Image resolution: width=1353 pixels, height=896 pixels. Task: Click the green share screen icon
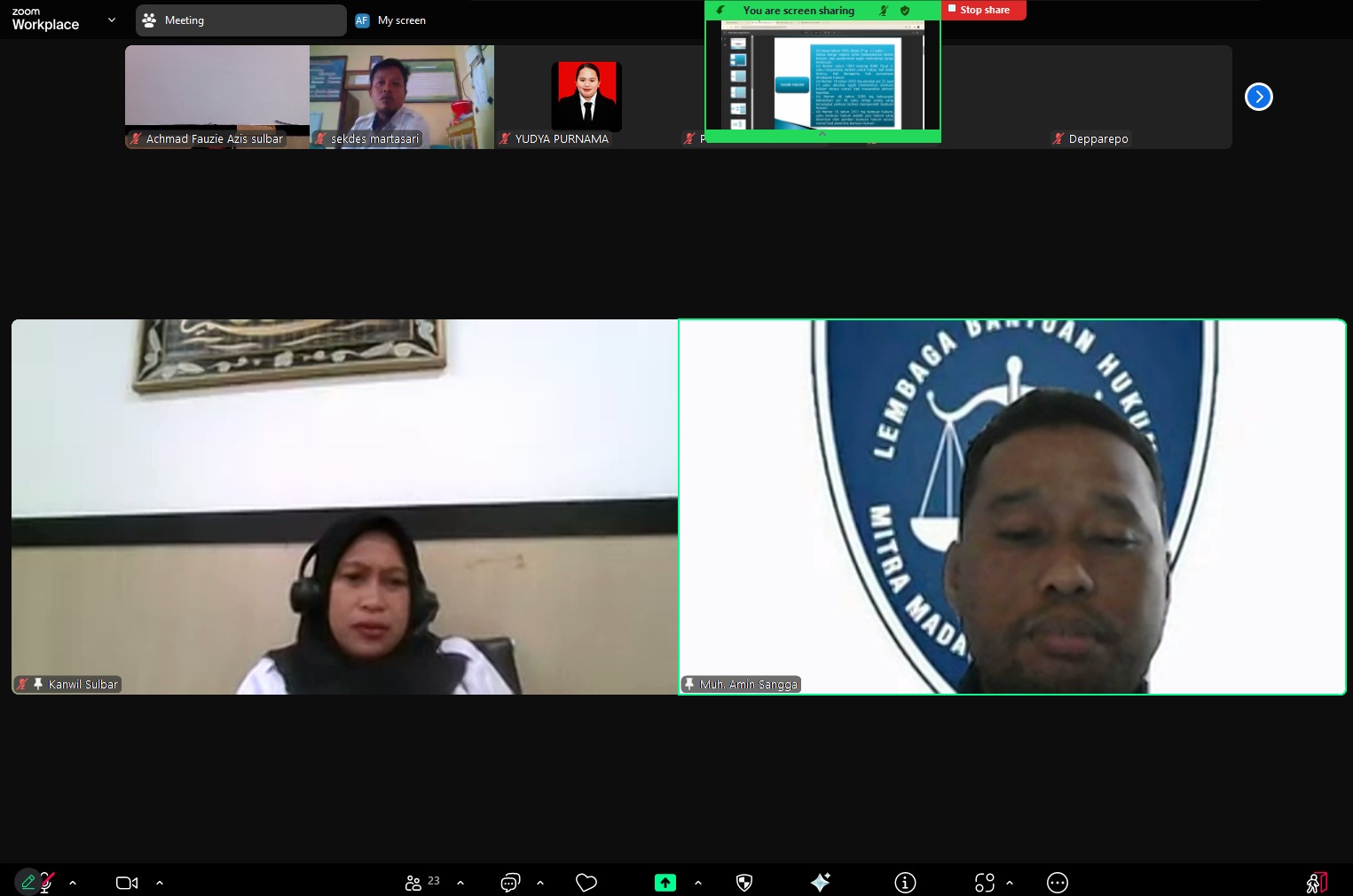[x=665, y=883]
